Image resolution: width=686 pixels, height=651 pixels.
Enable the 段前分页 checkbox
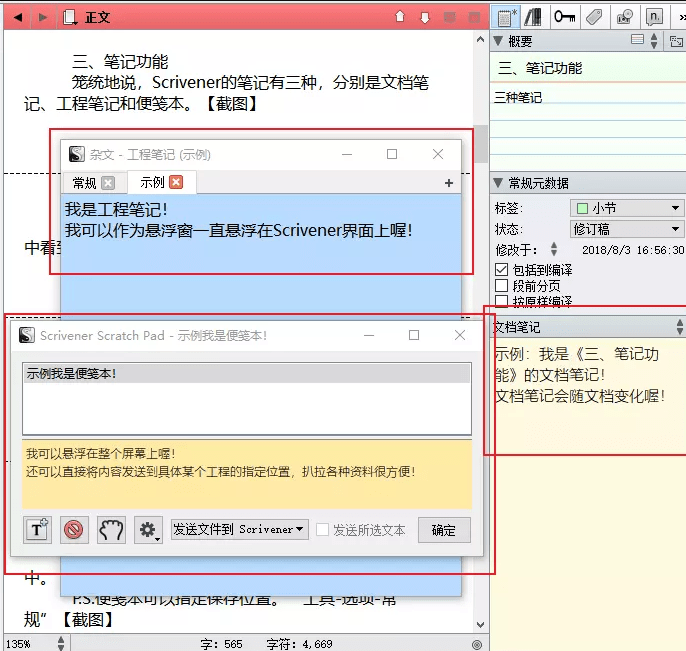pos(501,286)
